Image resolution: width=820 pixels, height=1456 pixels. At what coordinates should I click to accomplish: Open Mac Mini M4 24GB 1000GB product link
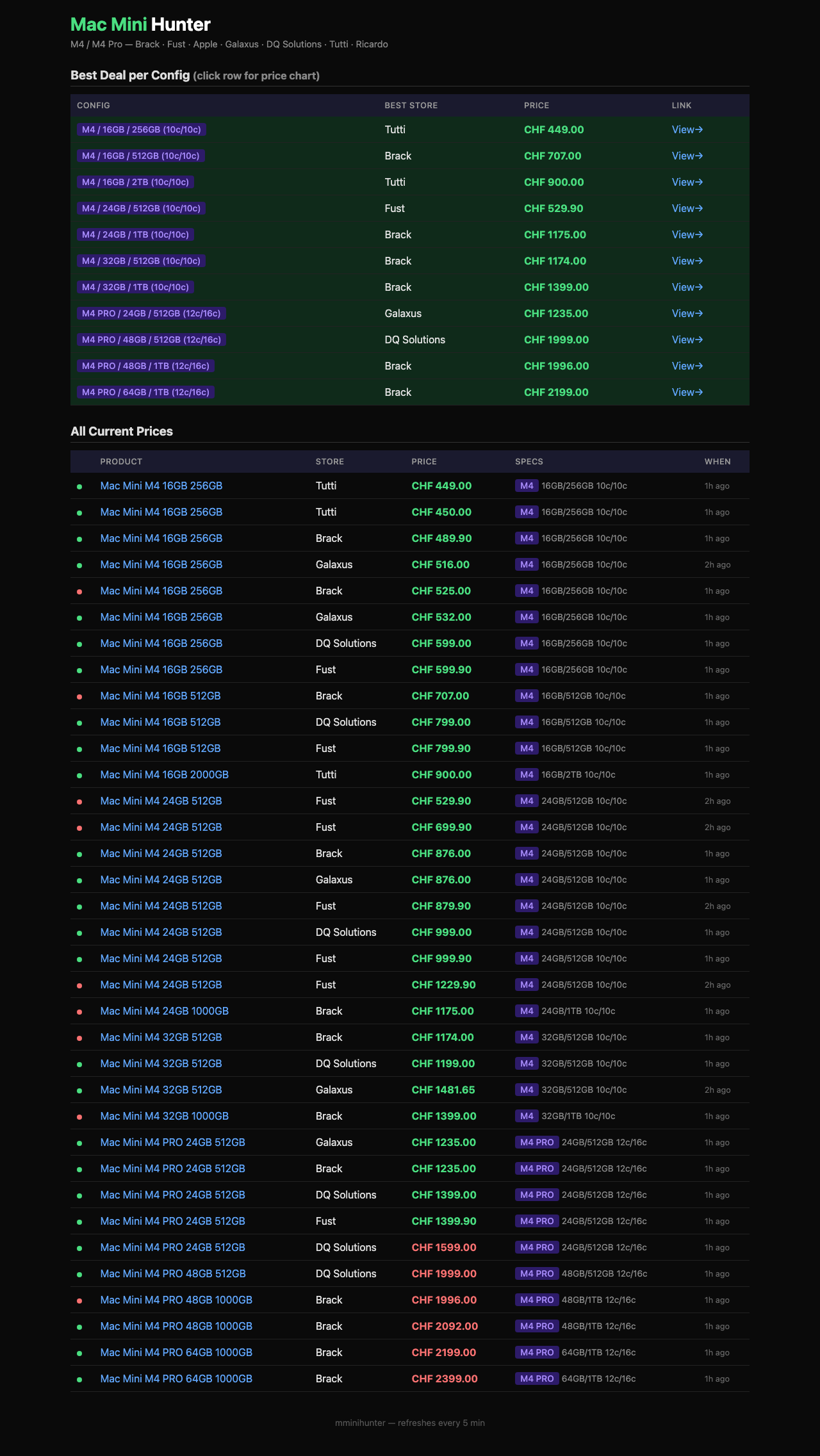coord(165,1011)
